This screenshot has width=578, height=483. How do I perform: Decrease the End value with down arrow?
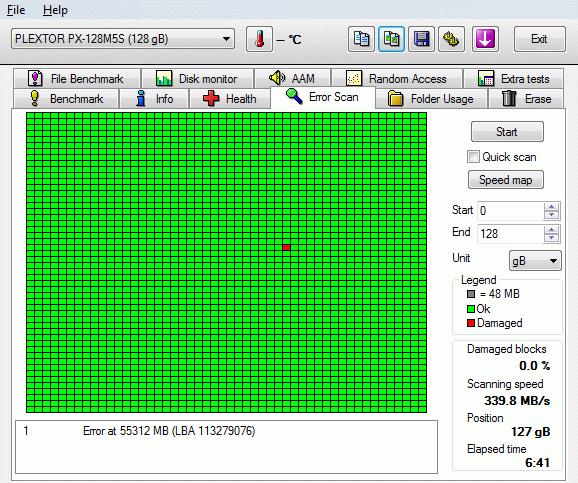point(551,238)
